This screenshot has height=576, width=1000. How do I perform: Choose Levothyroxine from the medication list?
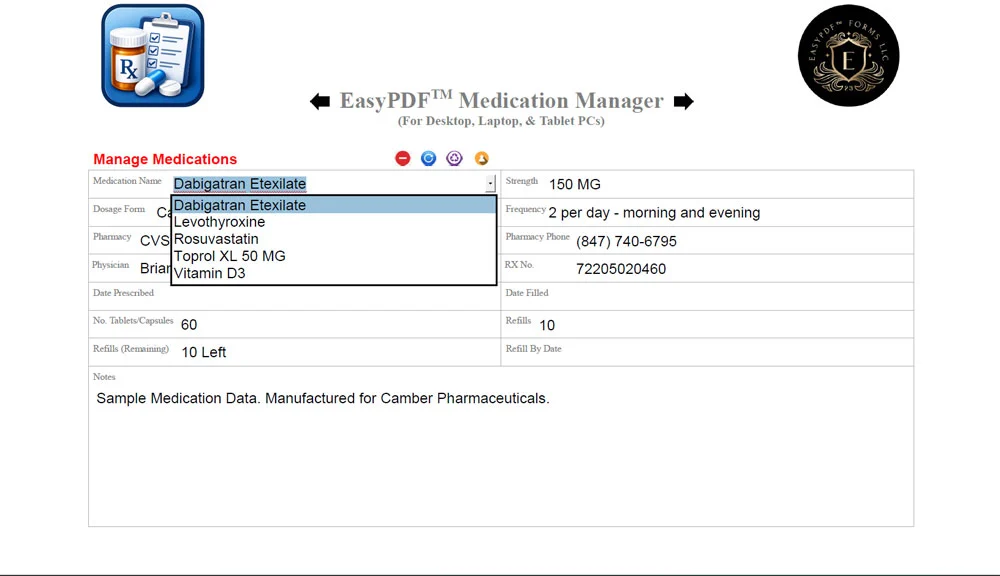pyautogui.click(x=334, y=222)
